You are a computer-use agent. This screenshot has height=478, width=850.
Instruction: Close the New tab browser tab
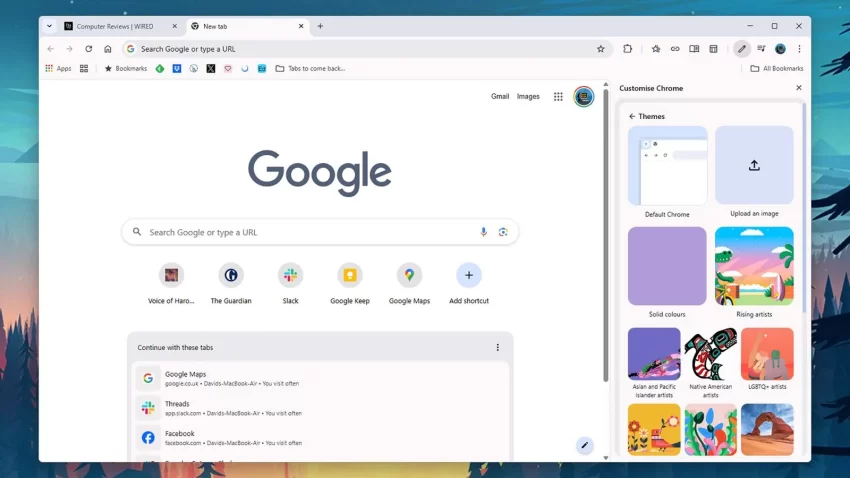tap(301, 26)
